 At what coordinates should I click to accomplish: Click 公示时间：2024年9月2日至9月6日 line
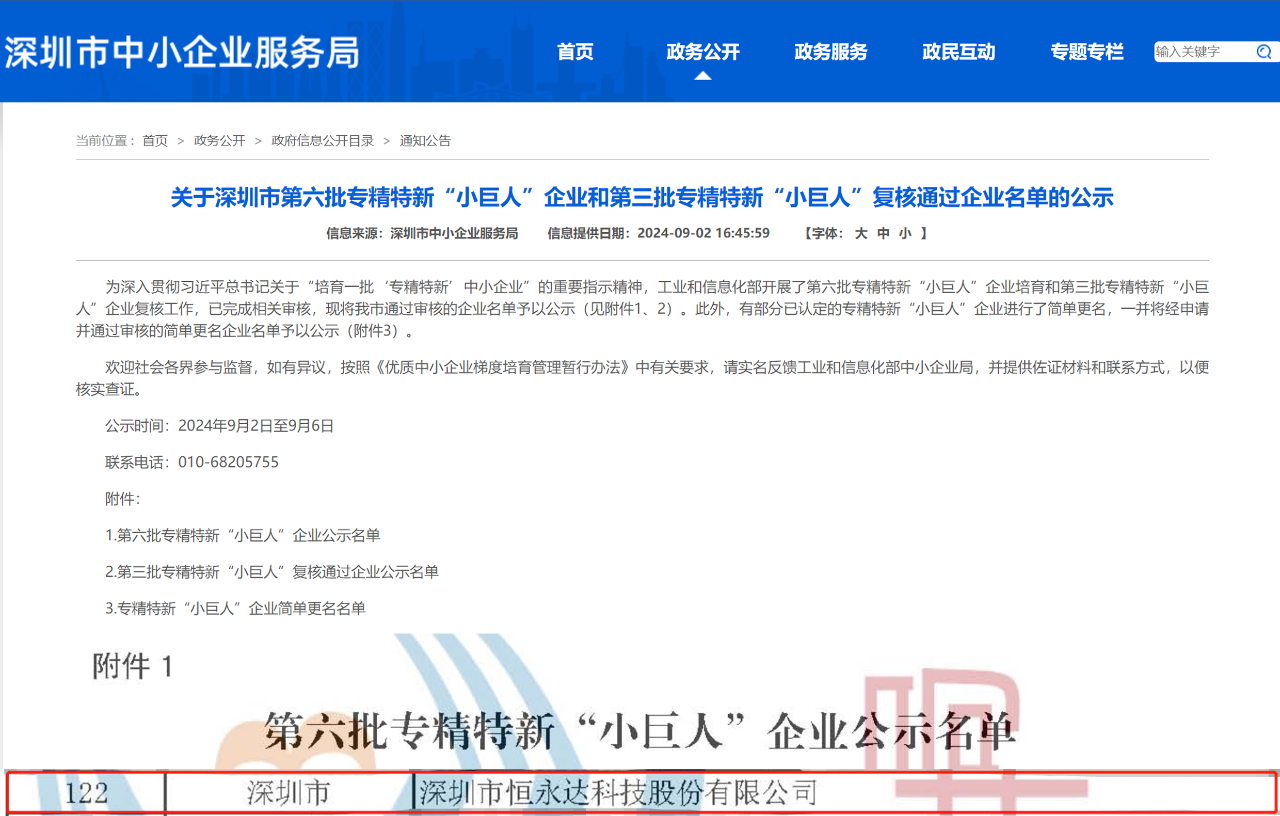220,426
